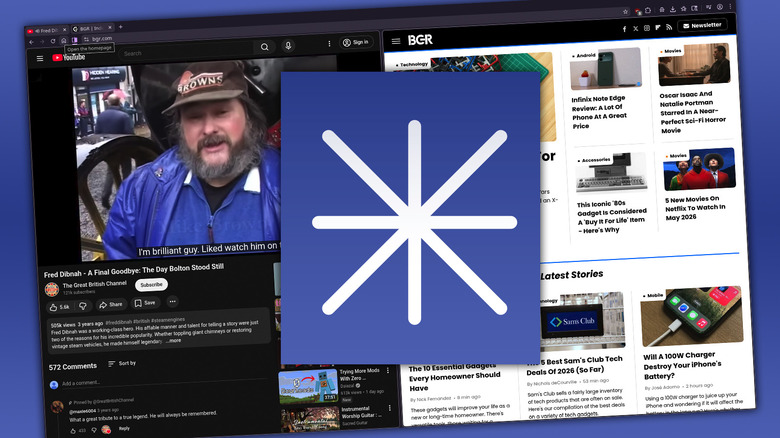The width and height of the screenshot is (780, 438).
Task: Click the YouTube logo
Action: [x=69, y=57]
